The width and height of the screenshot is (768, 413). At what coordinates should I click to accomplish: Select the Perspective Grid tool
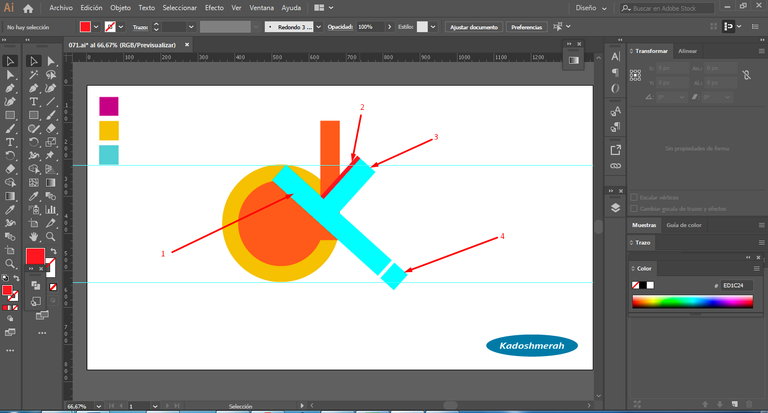tap(50, 169)
